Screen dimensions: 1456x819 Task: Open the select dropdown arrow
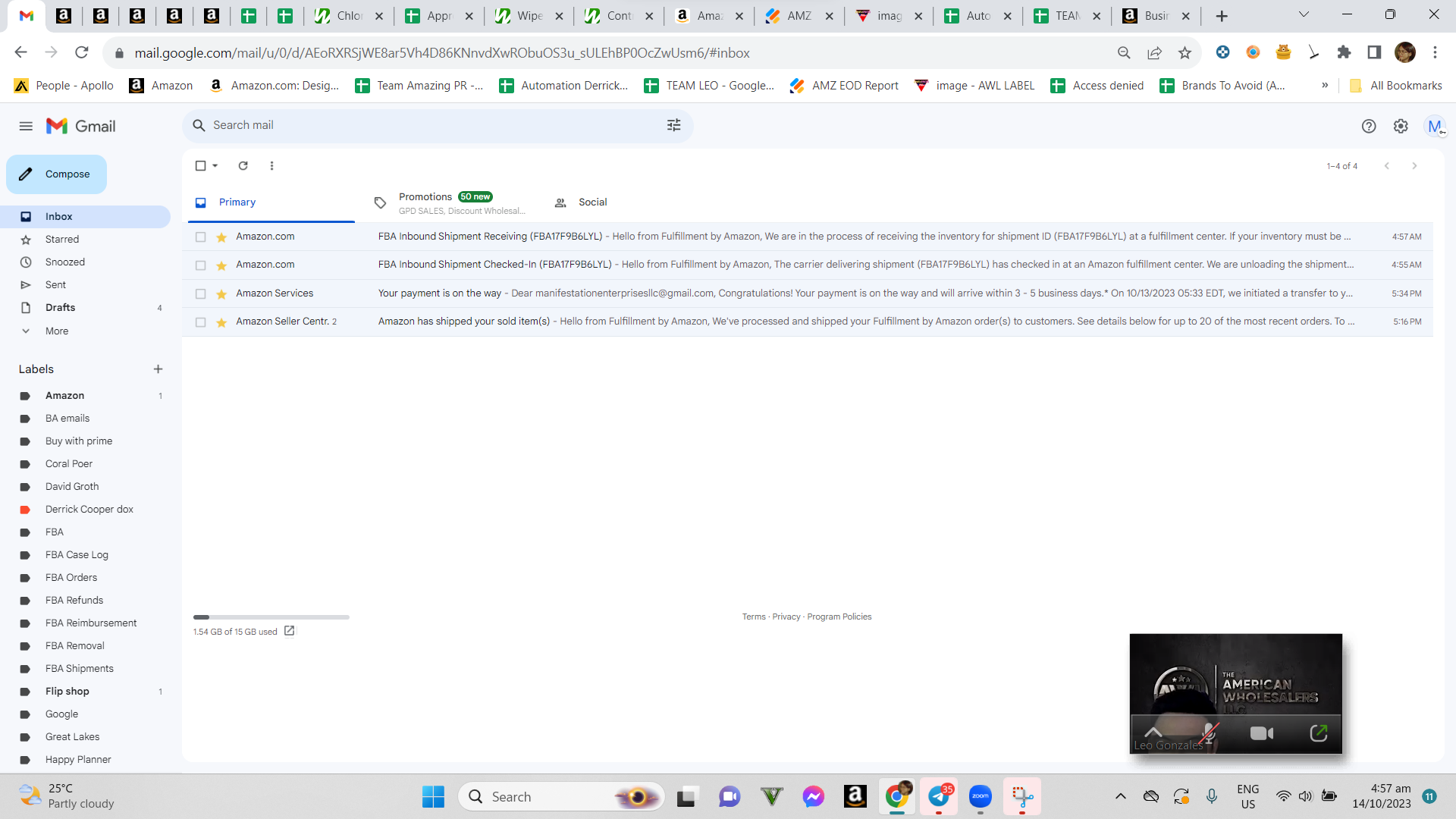(x=215, y=166)
